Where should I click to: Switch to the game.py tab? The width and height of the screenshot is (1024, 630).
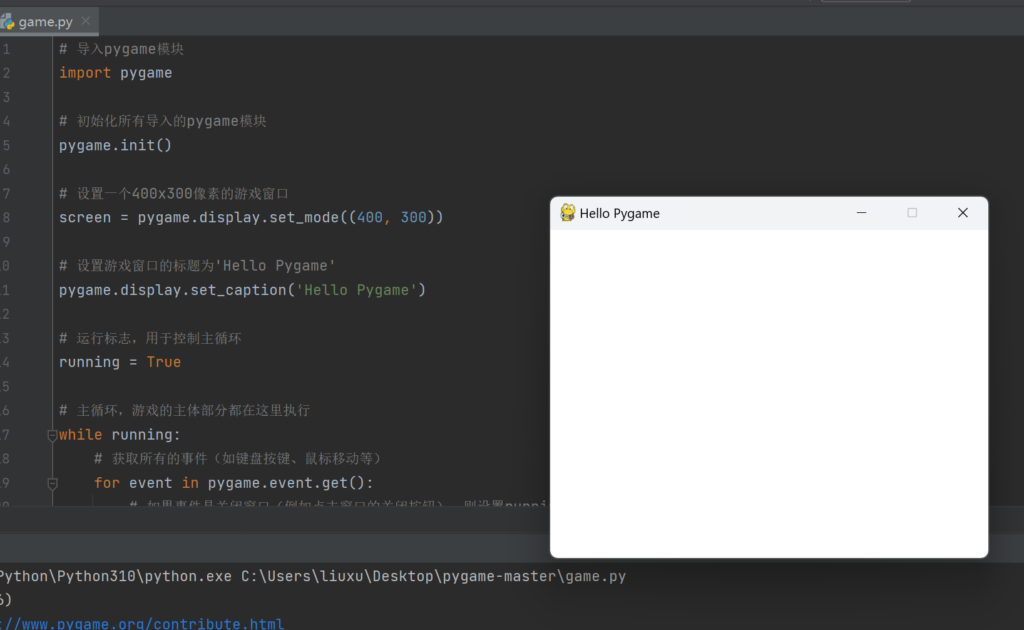(x=45, y=21)
